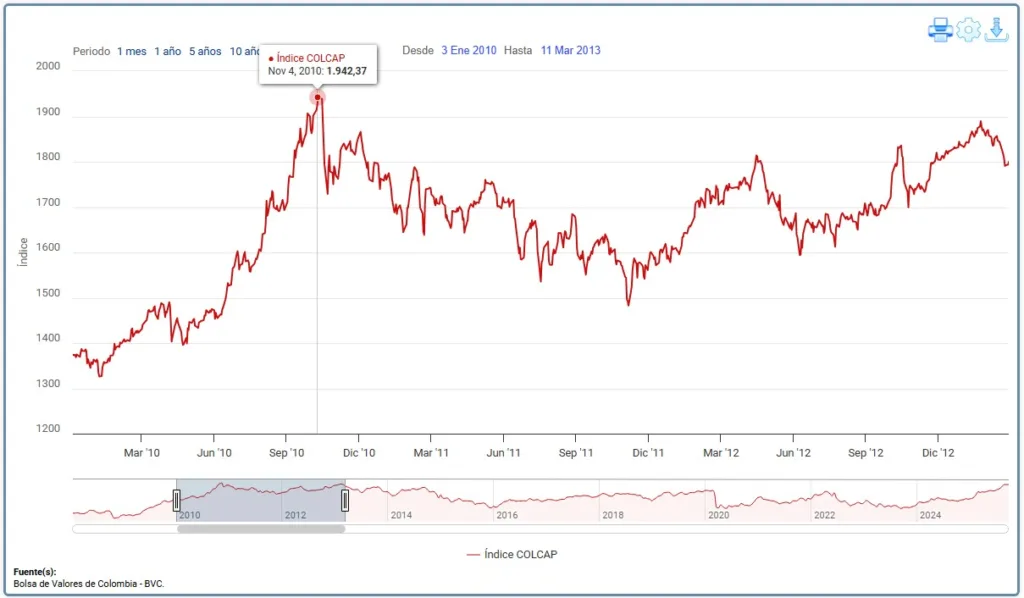The image size is (1024, 598).
Task: Select the 1 mes period
Action: click(131, 51)
